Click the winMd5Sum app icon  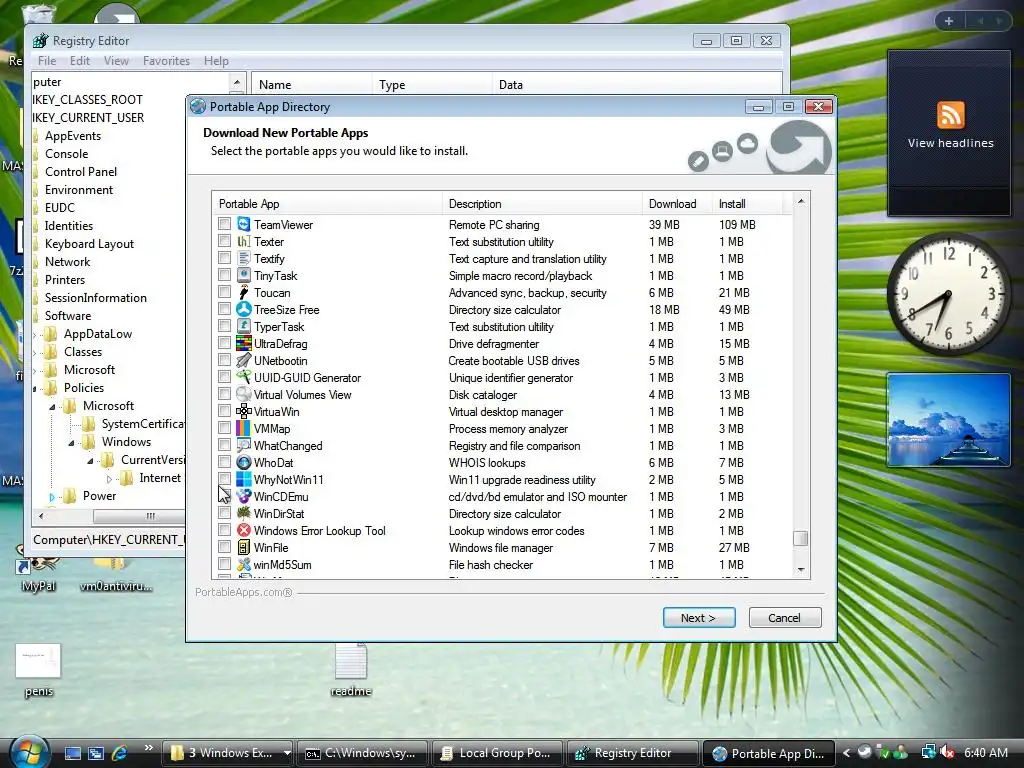244,564
